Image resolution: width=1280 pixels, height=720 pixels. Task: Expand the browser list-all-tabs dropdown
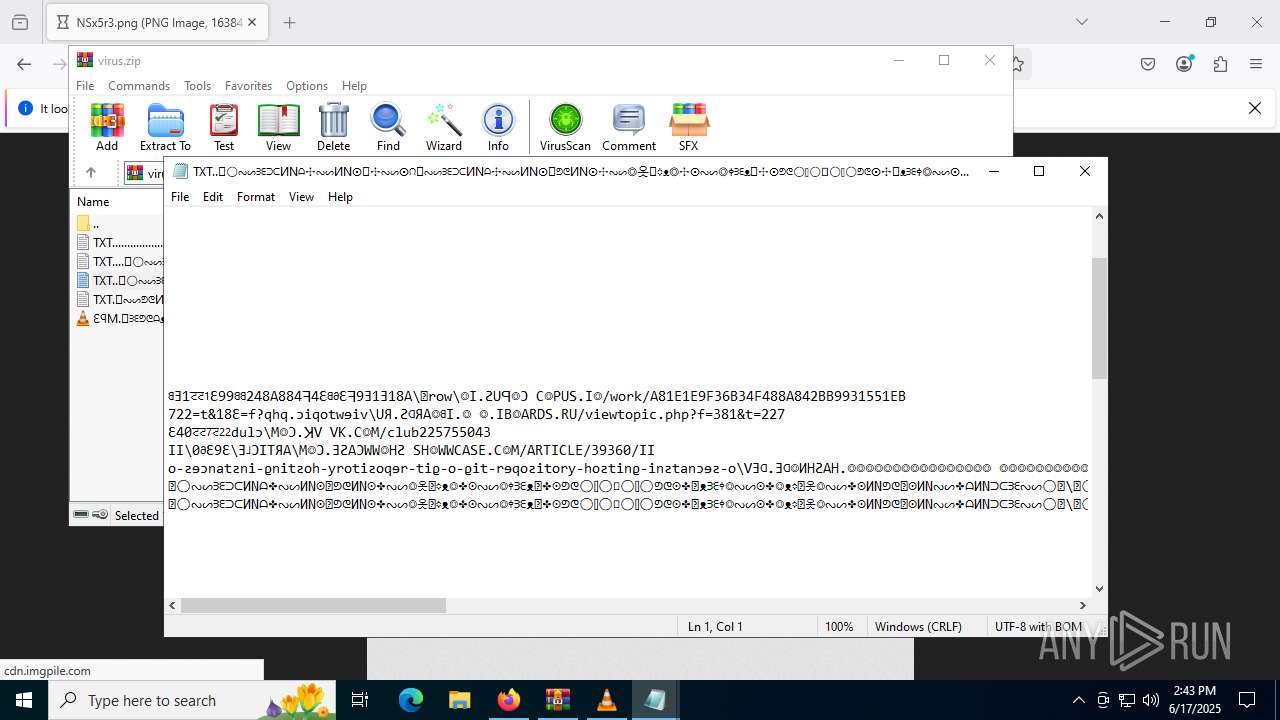[1082, 22]
